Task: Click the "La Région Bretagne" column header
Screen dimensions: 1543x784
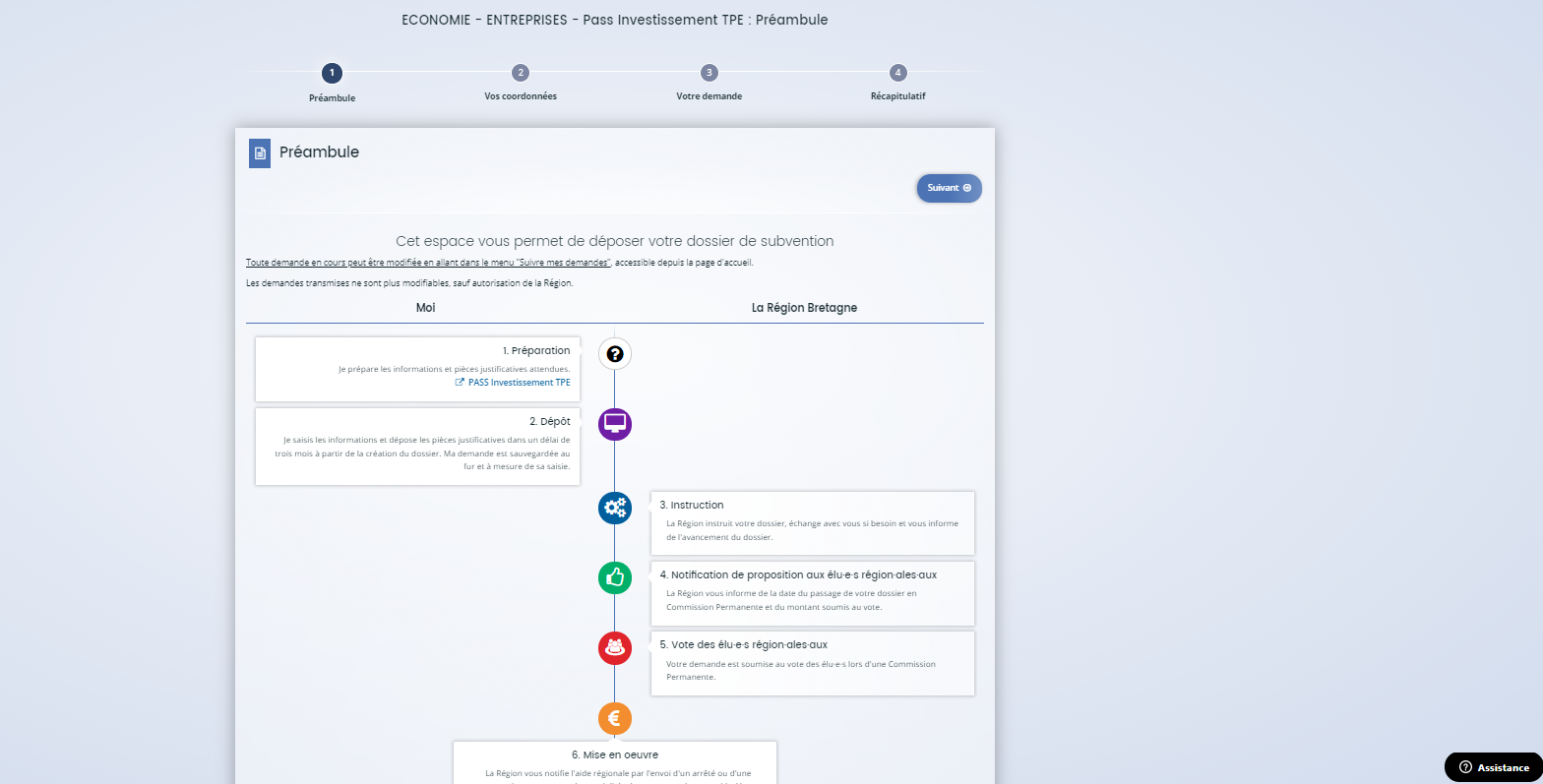Action: tap(804, 308)
